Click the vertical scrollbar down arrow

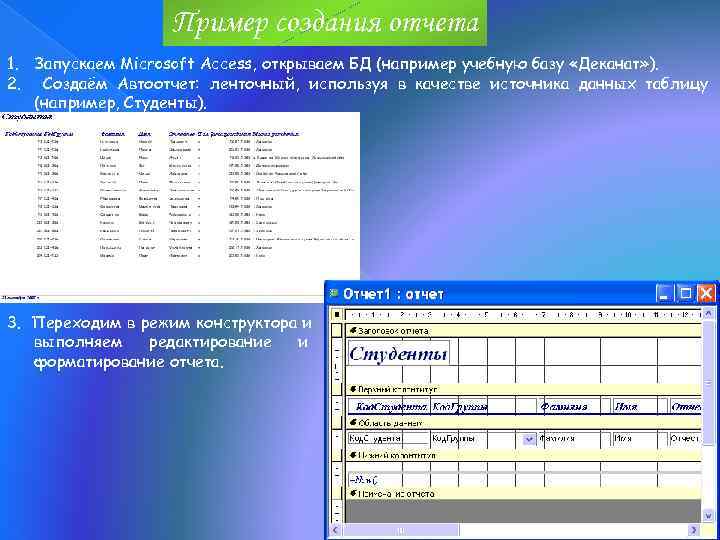coord(708,517)
